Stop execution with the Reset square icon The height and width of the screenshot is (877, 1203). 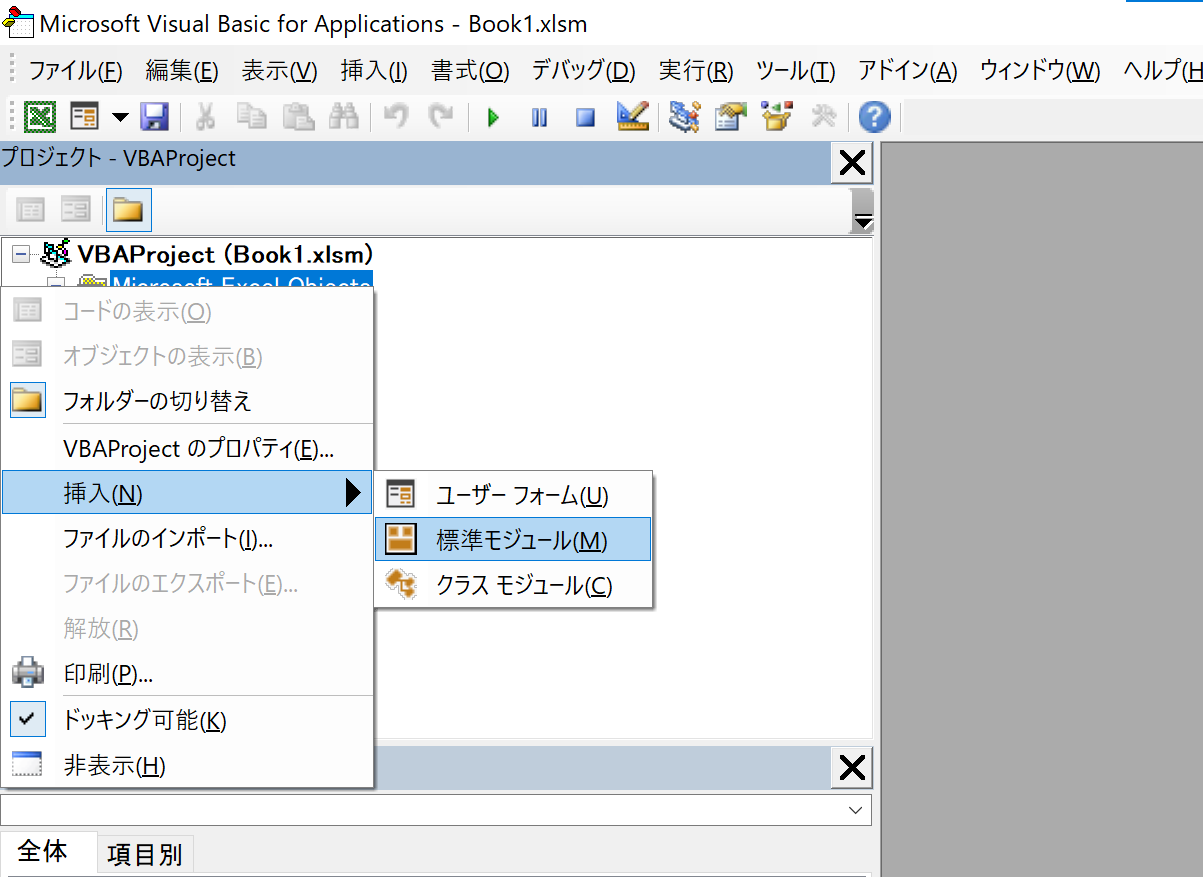[584, 117]
